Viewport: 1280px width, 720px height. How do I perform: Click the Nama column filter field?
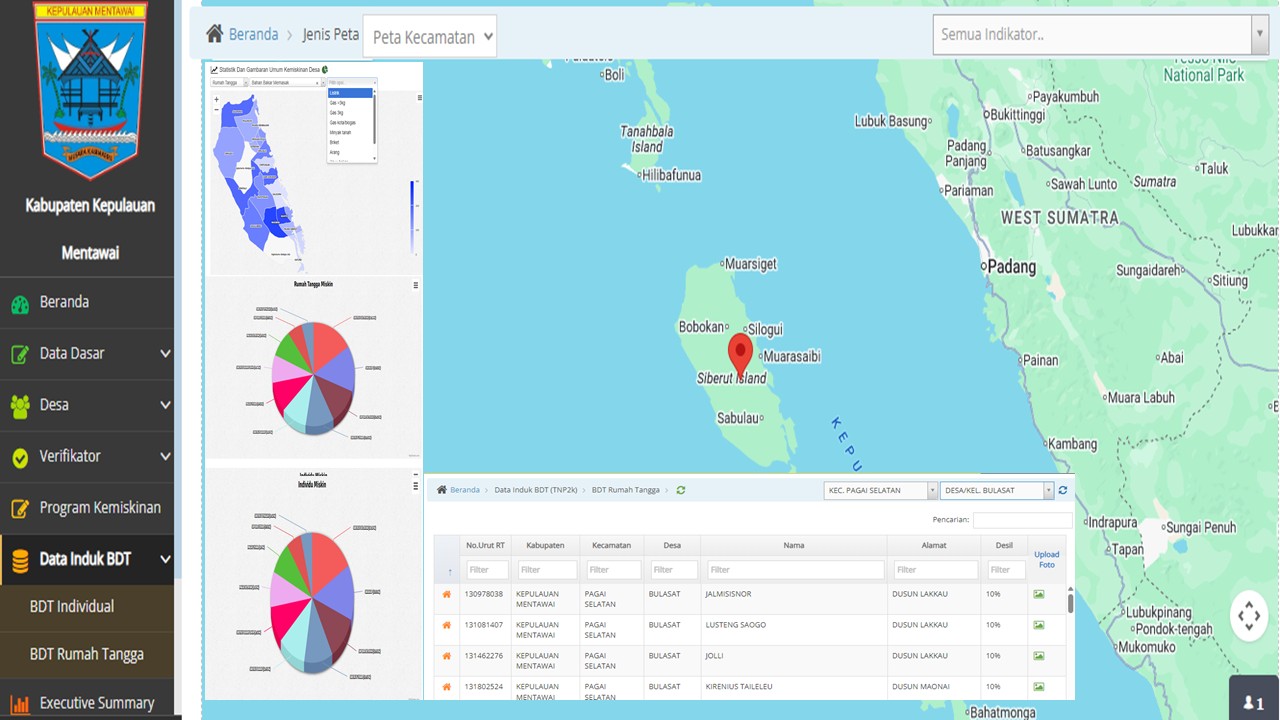click(x=795, y=570)
